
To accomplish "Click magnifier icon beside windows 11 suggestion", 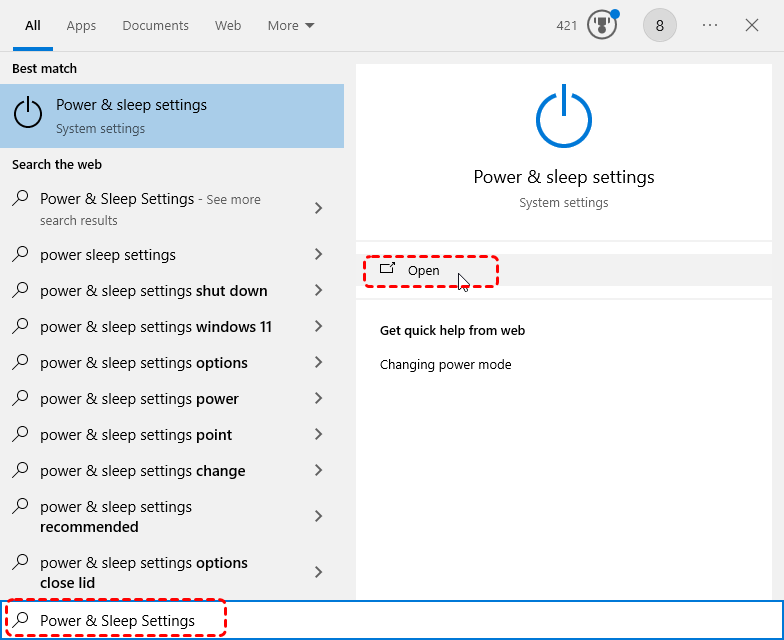I will pos(20,326).
